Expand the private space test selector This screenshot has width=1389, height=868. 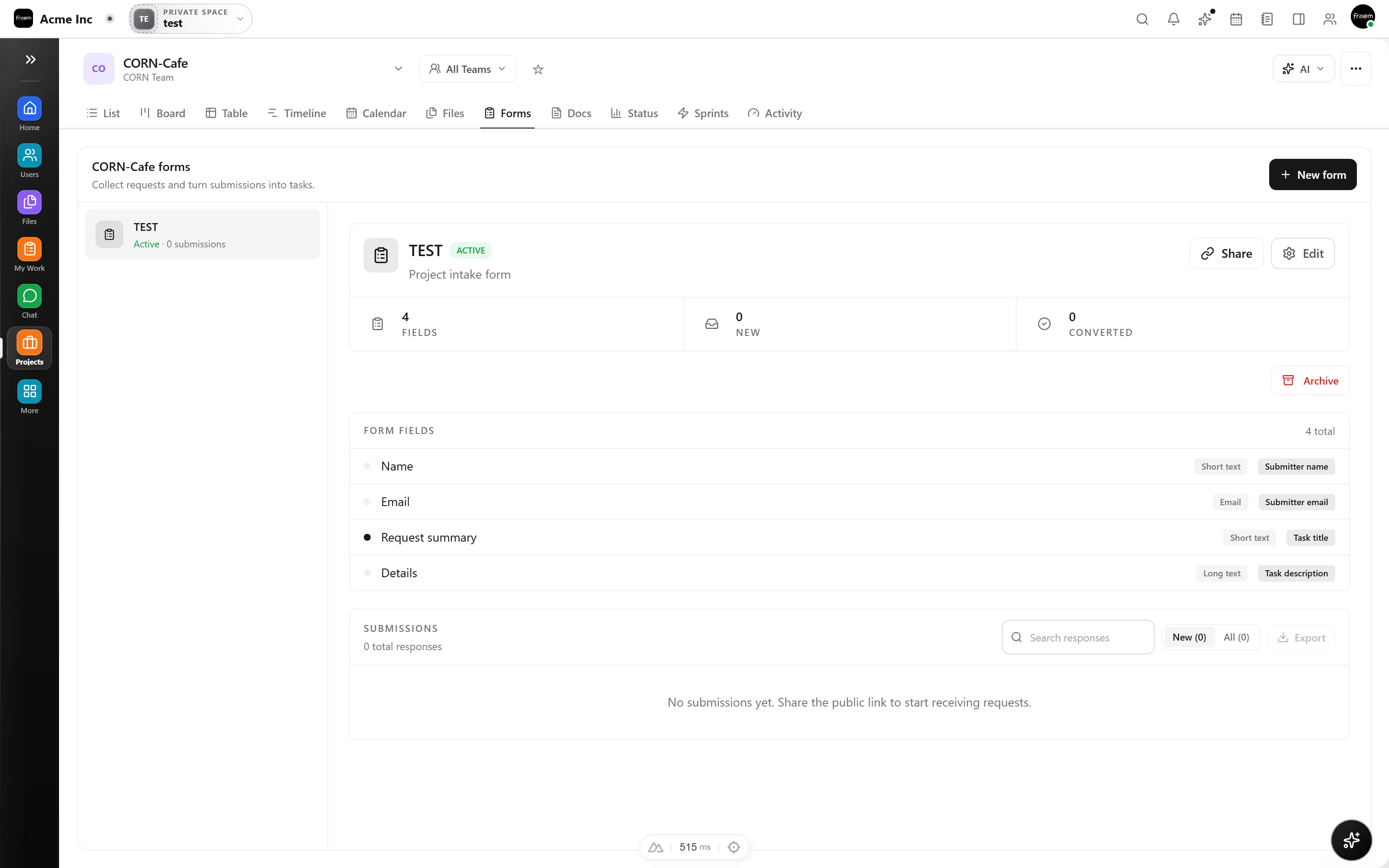pyautogui.click(x=191, y=18)
